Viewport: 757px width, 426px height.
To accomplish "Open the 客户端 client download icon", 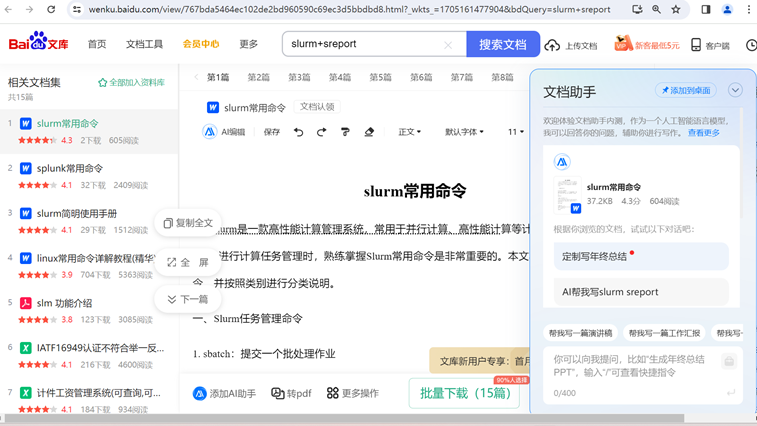I will [x=696, y=46].
